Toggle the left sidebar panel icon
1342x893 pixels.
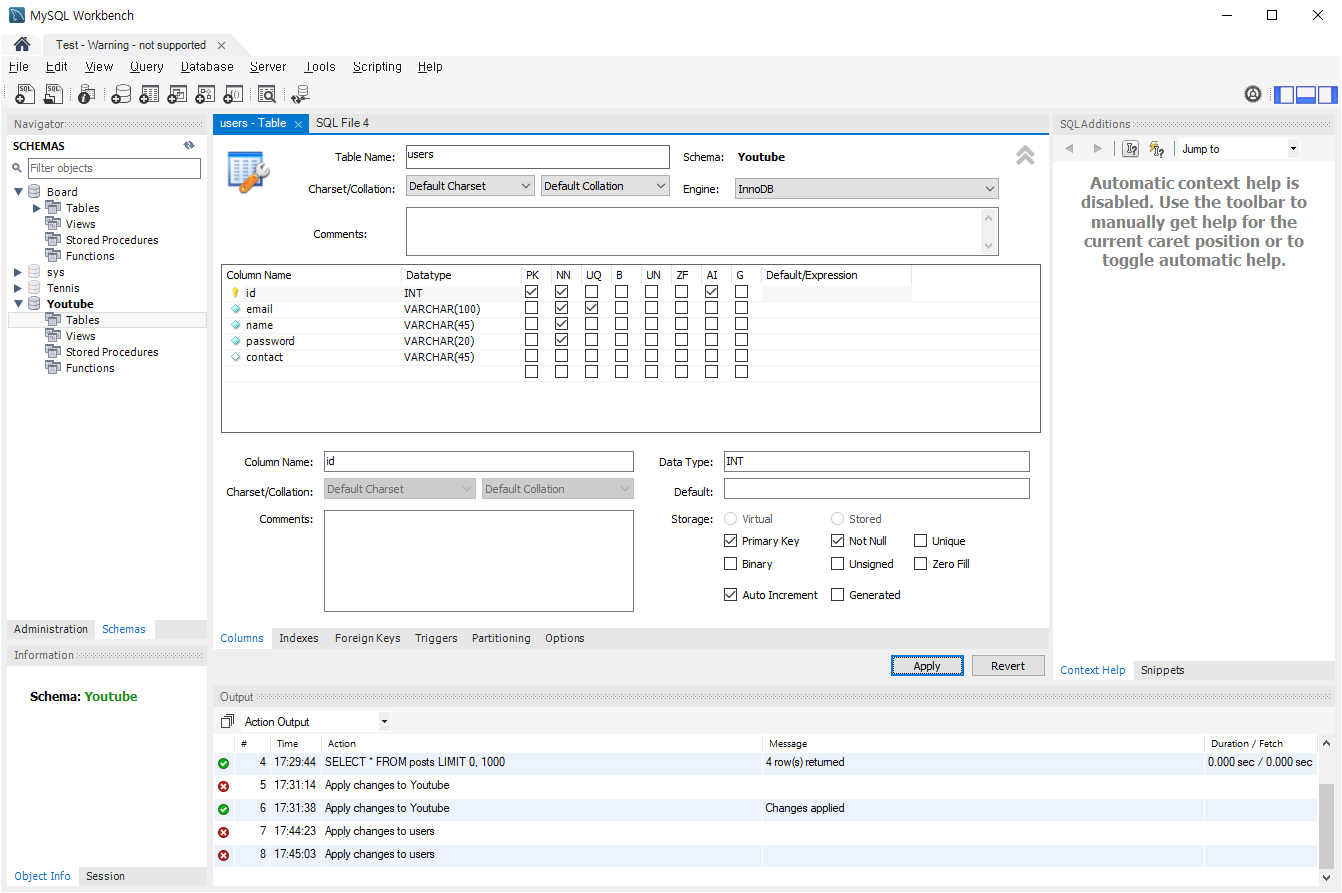pyautogui.click(x=1283, y=95)
